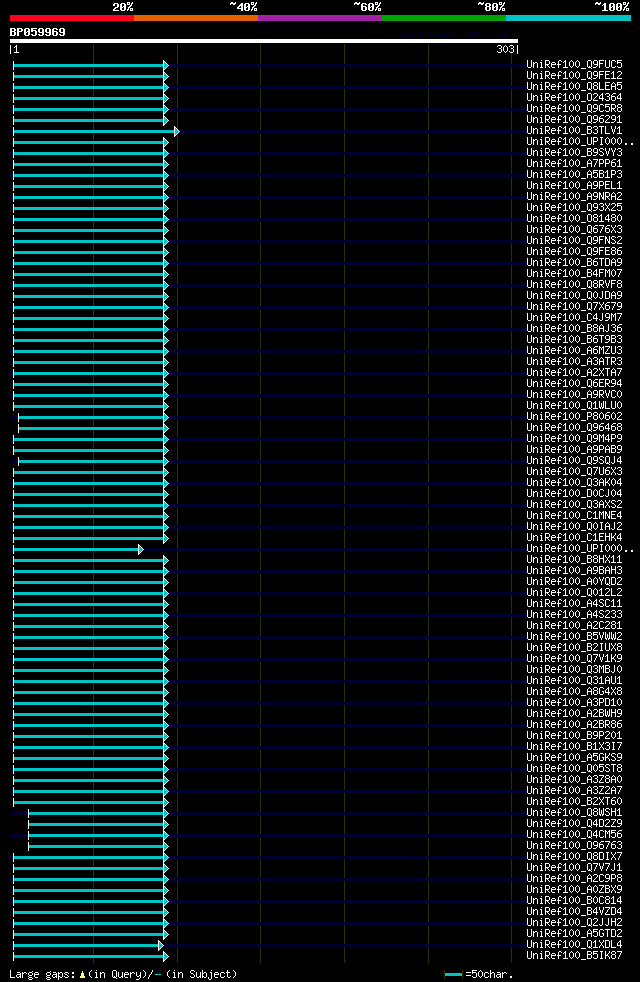The image size is (640, 982).
Task: Click the alignment bar of UniRef100_Q4CM56
Action: pos(98,835)
